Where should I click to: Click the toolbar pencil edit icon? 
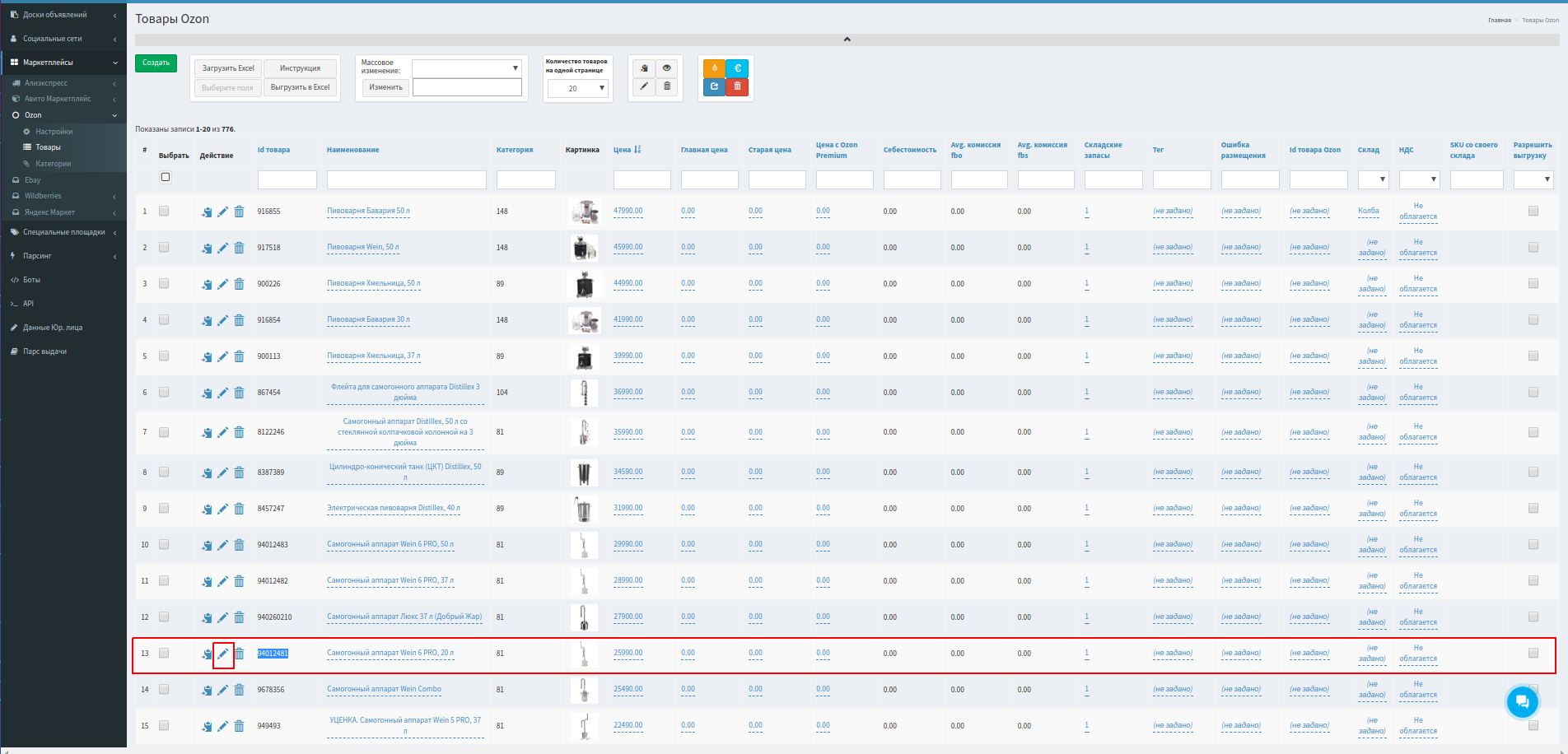[644, 86]
